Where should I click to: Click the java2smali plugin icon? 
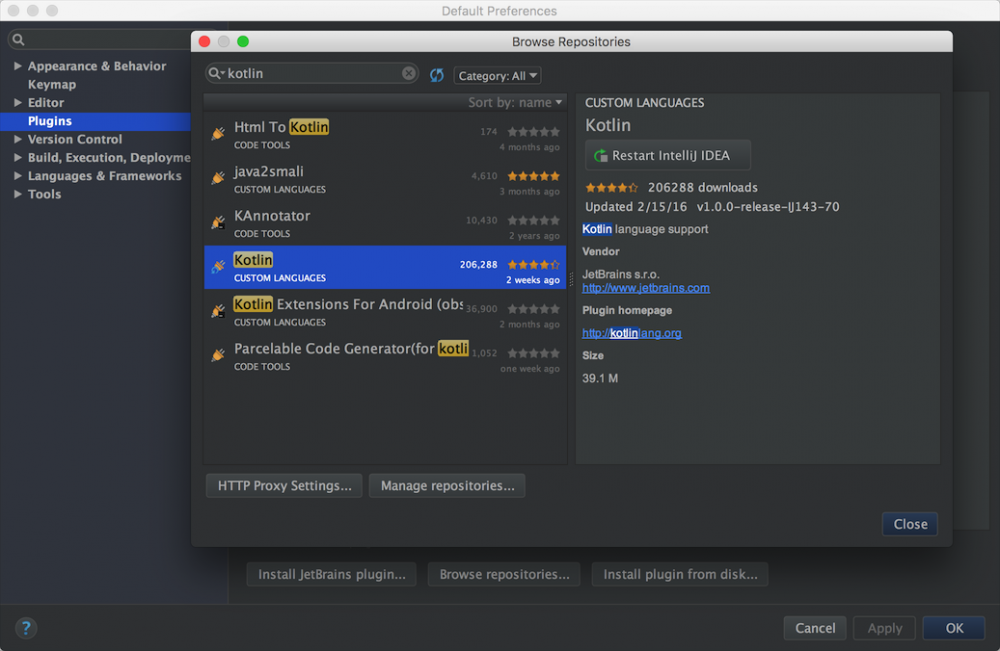(218, 178)
